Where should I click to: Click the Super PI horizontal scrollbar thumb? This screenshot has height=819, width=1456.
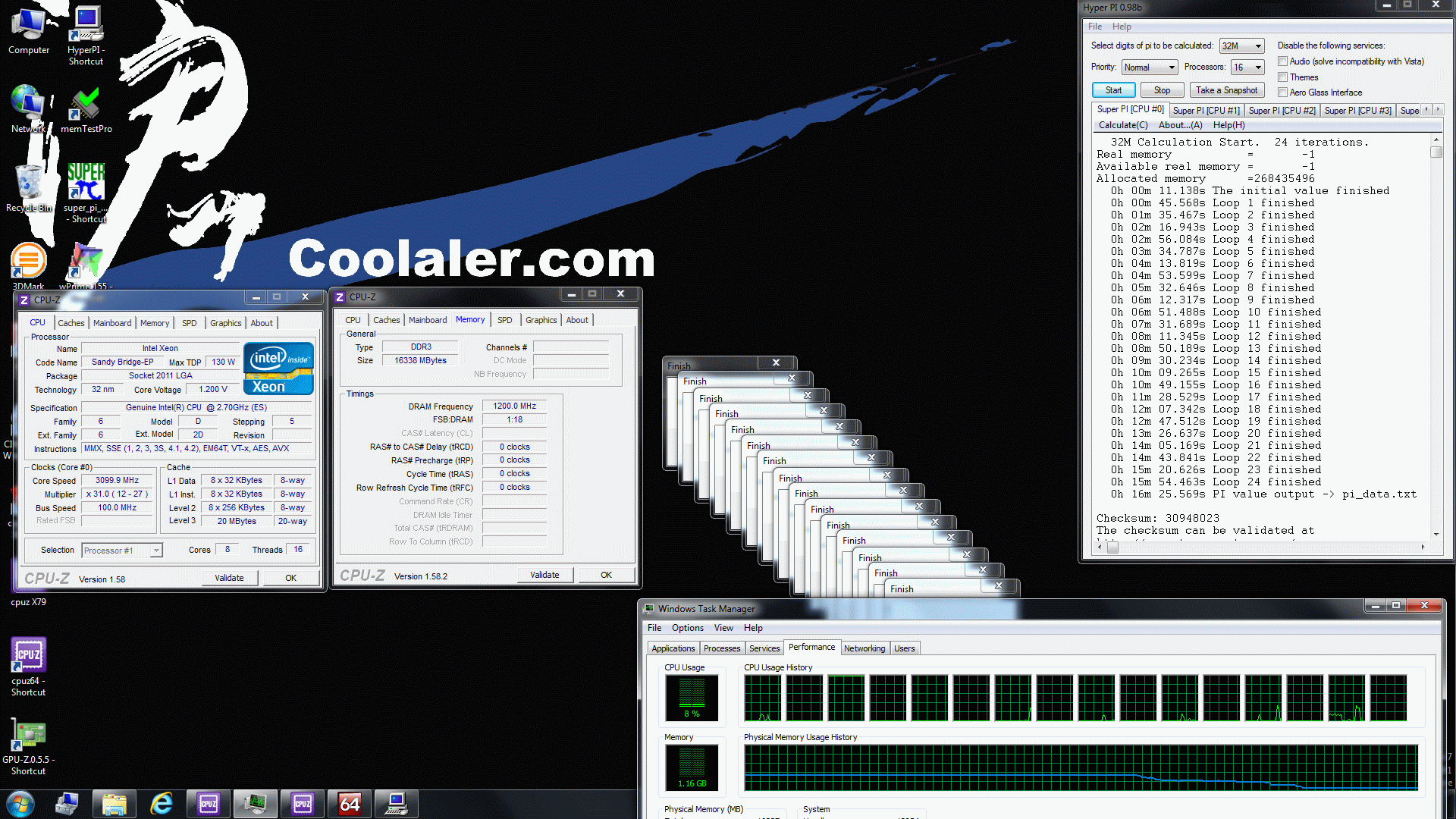(x=1112, y=548)
